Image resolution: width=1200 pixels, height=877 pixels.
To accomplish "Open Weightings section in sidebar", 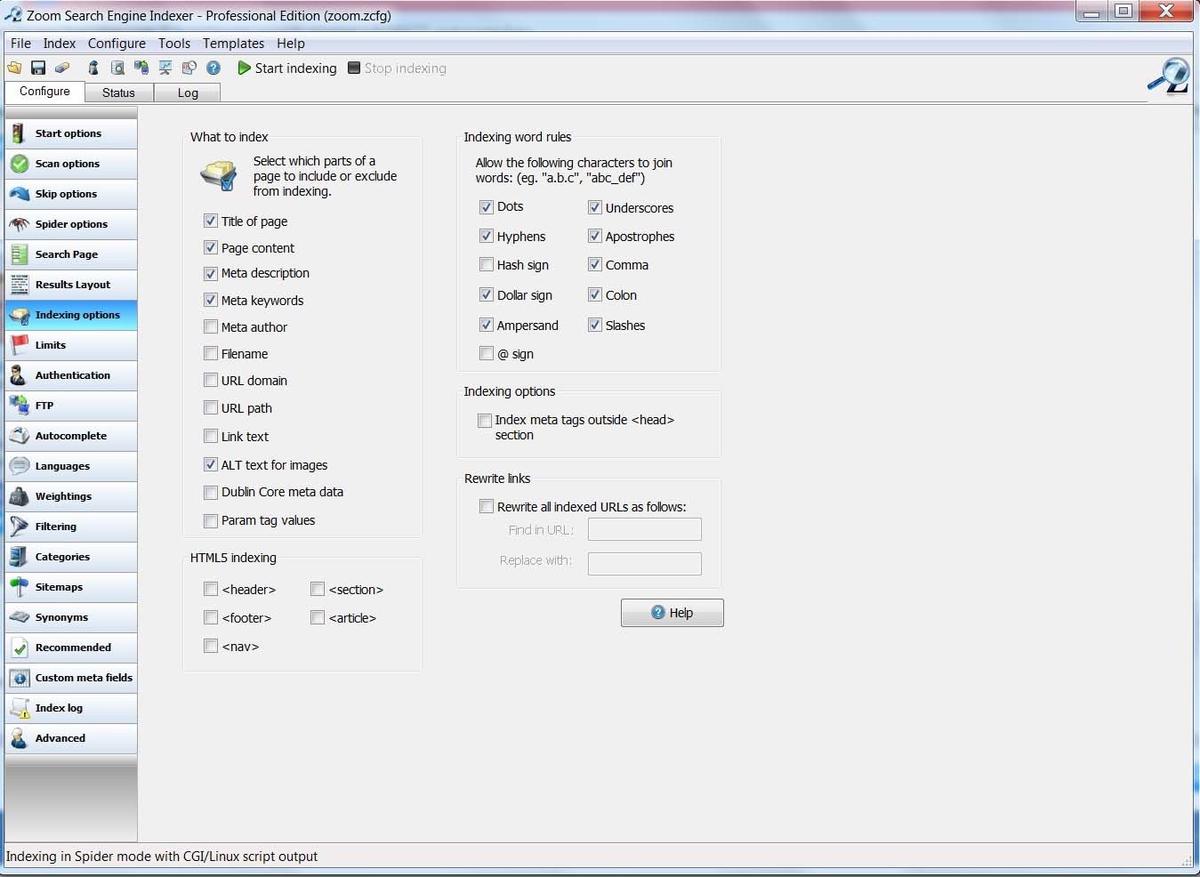I will [x=71, y=496].
